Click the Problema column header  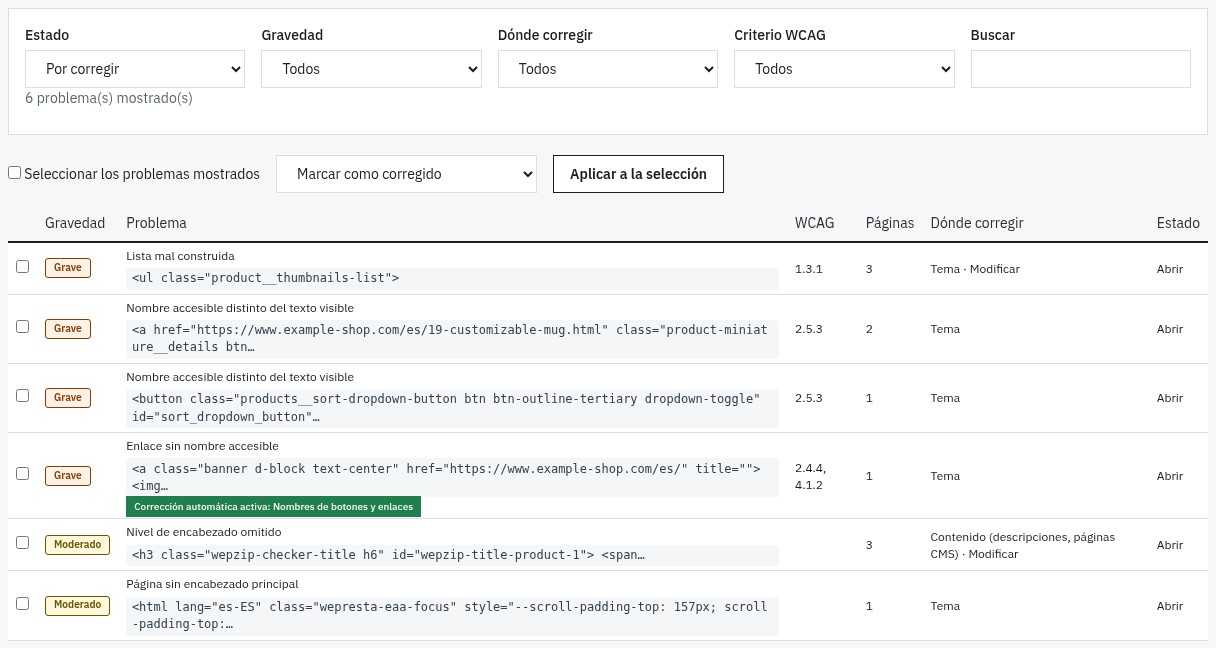(156, 223)
